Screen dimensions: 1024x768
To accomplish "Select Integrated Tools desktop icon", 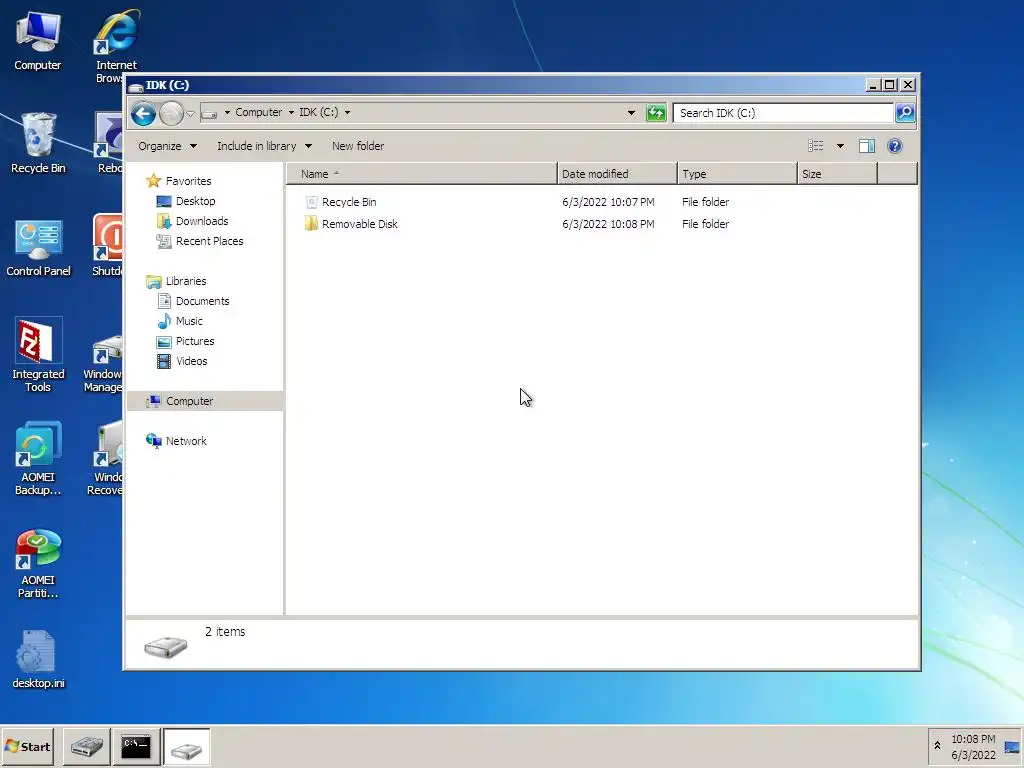I will [x=38, y=355].
